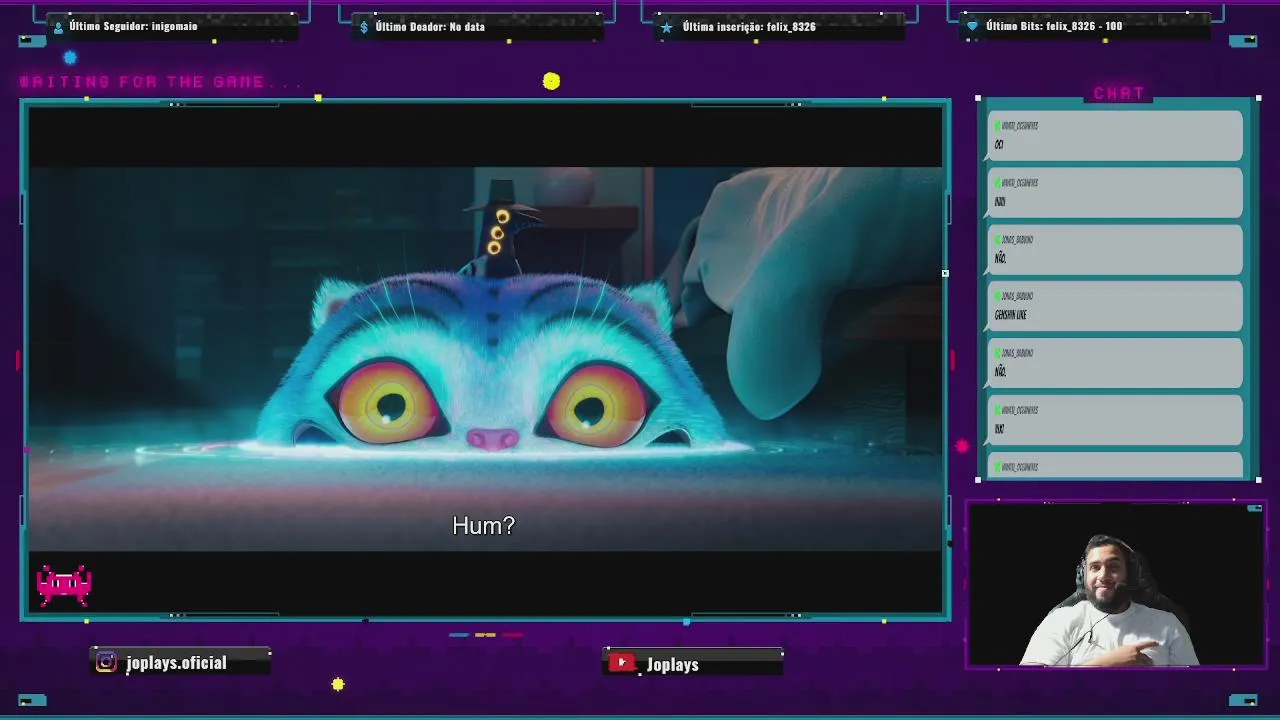This screenshot has width=1280, height=720.
Task: Click the 'Hum?' subtitle text
Action: click(x=483, y=525)
